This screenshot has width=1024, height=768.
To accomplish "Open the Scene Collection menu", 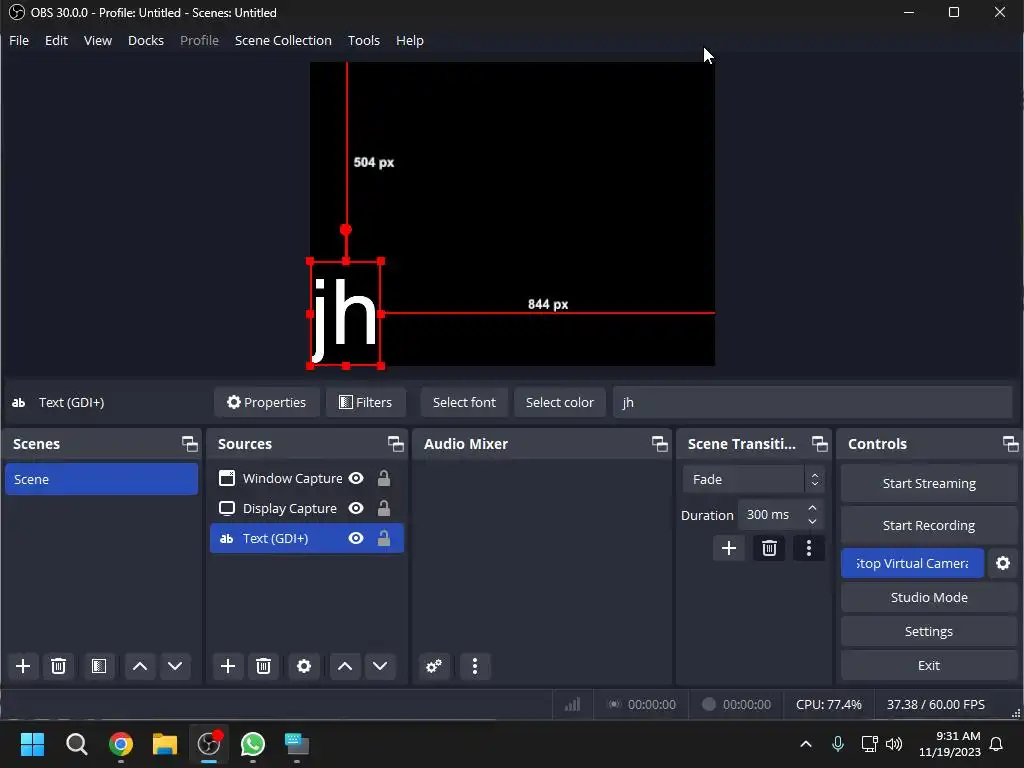I will 283,40.
